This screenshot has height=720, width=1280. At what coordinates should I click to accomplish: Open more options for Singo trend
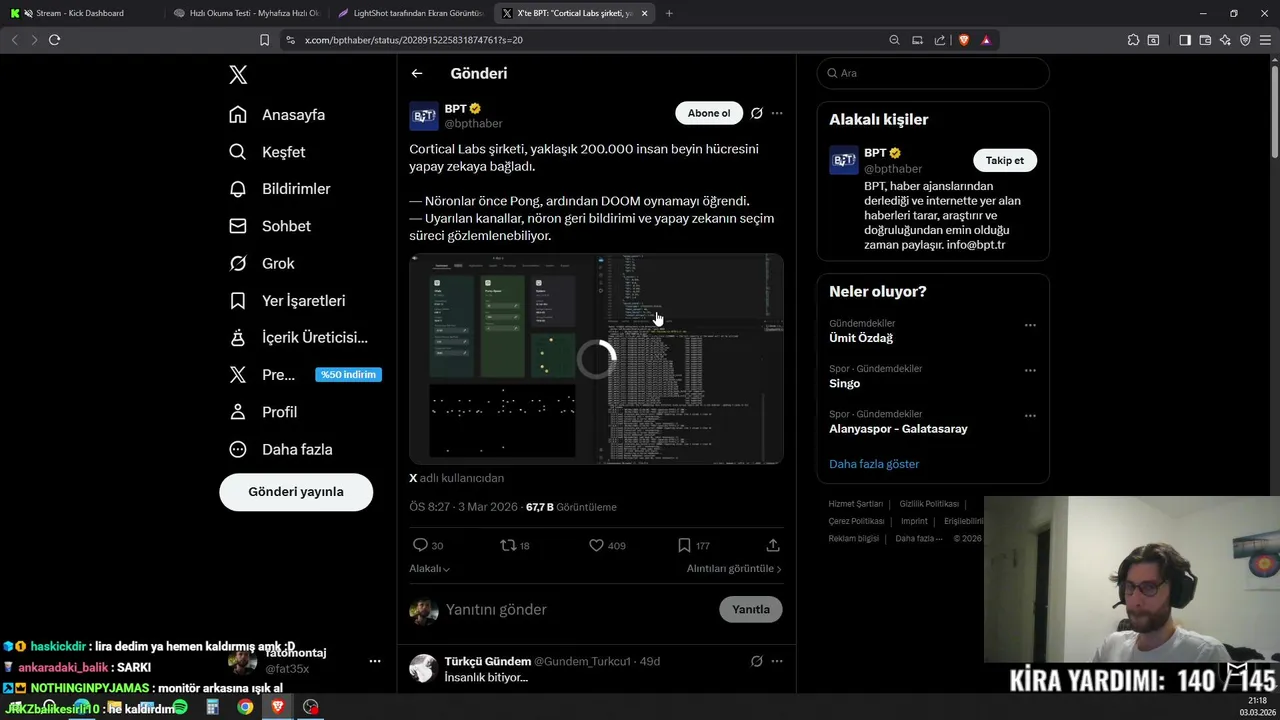[x=1030, y=370]
